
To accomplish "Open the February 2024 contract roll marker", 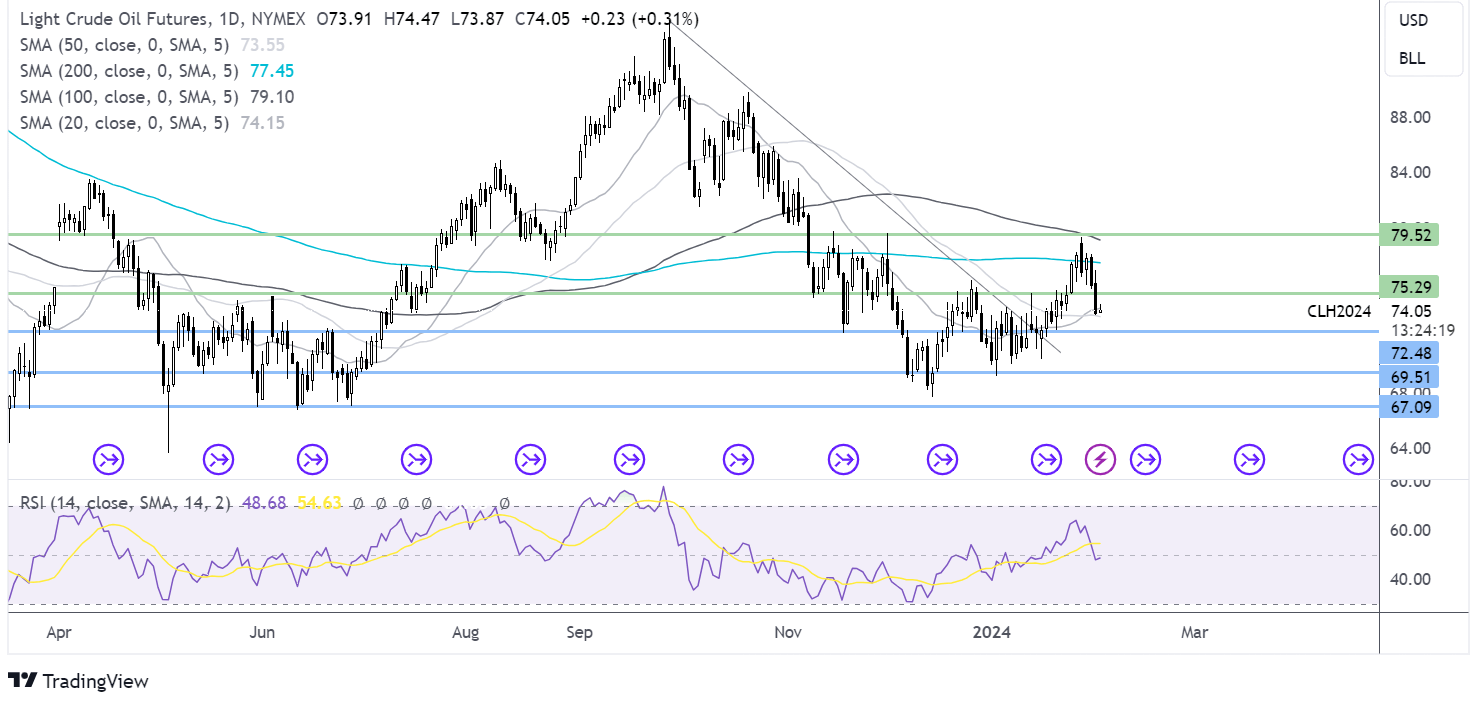I will (1145, 460).
